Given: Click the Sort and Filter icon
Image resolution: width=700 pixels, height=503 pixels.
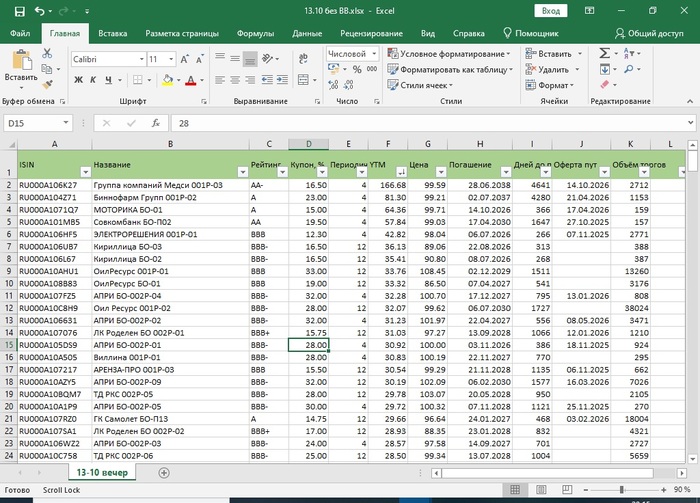Looking at the screenshot, I should pos(630,55).
